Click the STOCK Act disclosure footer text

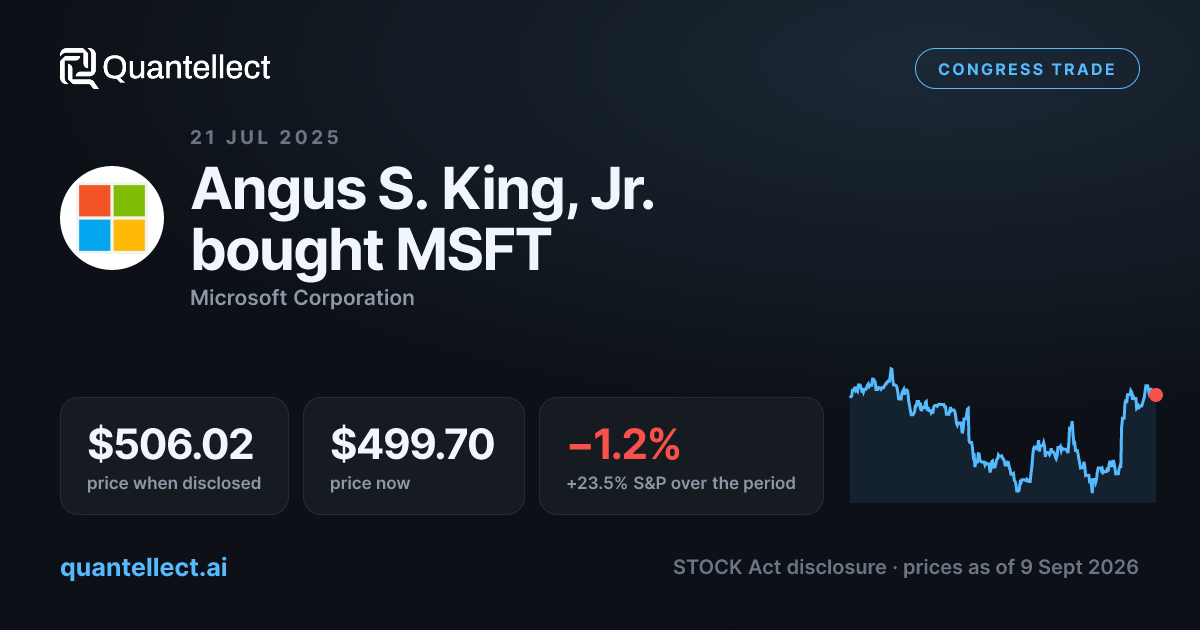pyautogui.click(x=779, y=567)
